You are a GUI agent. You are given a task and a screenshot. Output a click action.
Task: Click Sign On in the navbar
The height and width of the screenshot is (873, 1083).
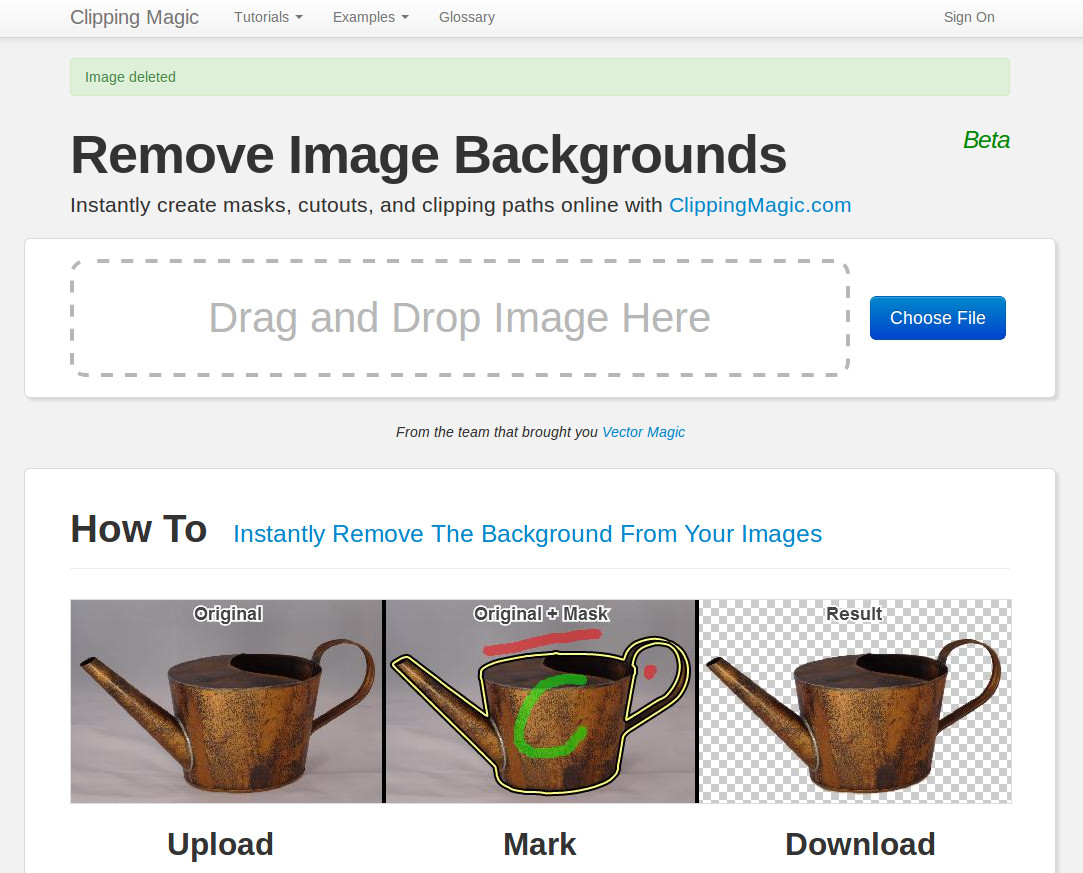click(969, 17)
